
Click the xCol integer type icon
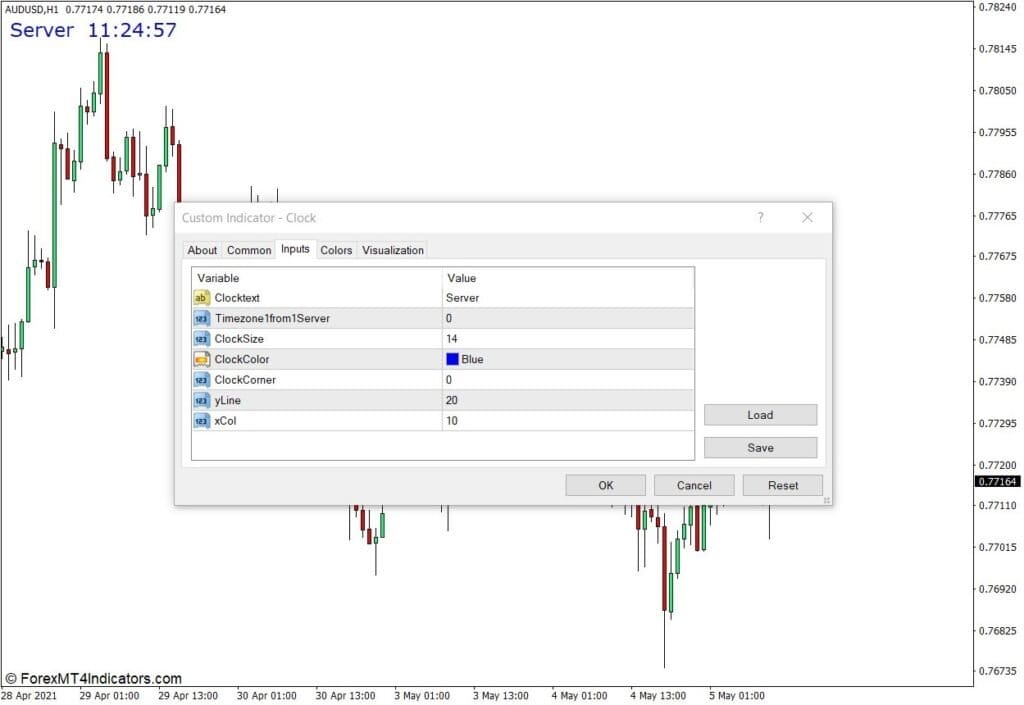click(x=201, y=421)
